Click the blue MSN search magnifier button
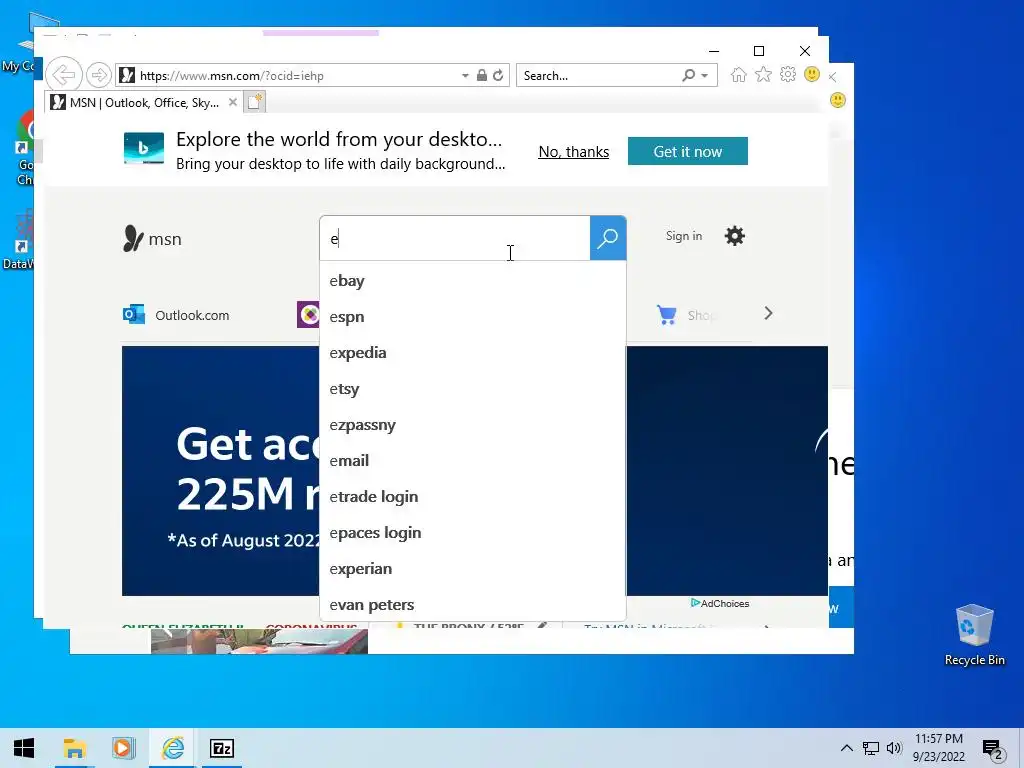The image size is (1024, 768). coord(608,238)
